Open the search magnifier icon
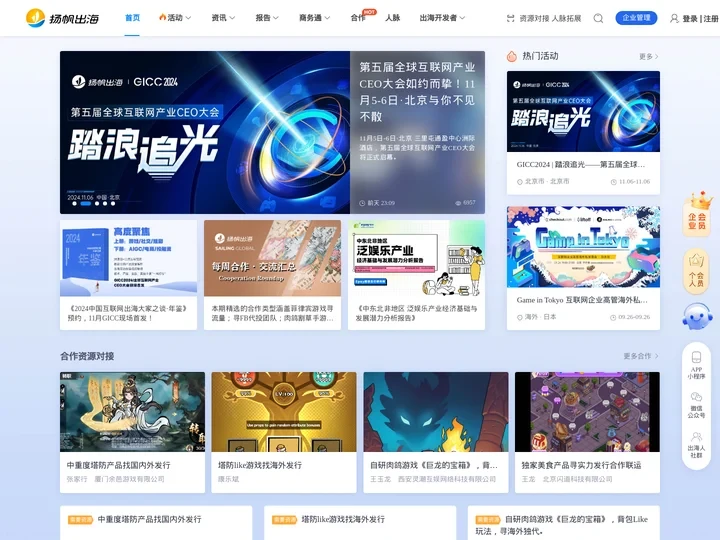The image size is (720, 540). pyautogui.click(x=598, y=18)
